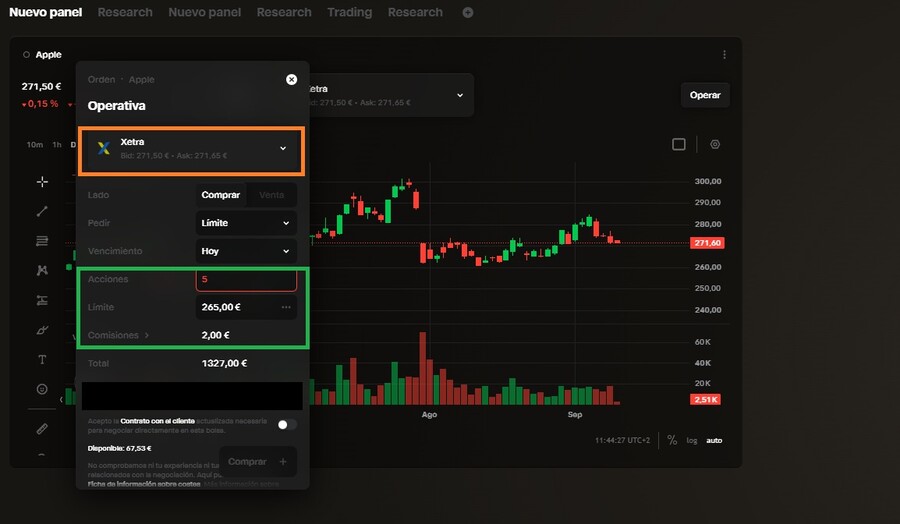The height and width of the screenshot is (524, 900).
Task: Expand the background Xetra dropdown arrow behind the dialog
Action: click(x=460, y=95)
